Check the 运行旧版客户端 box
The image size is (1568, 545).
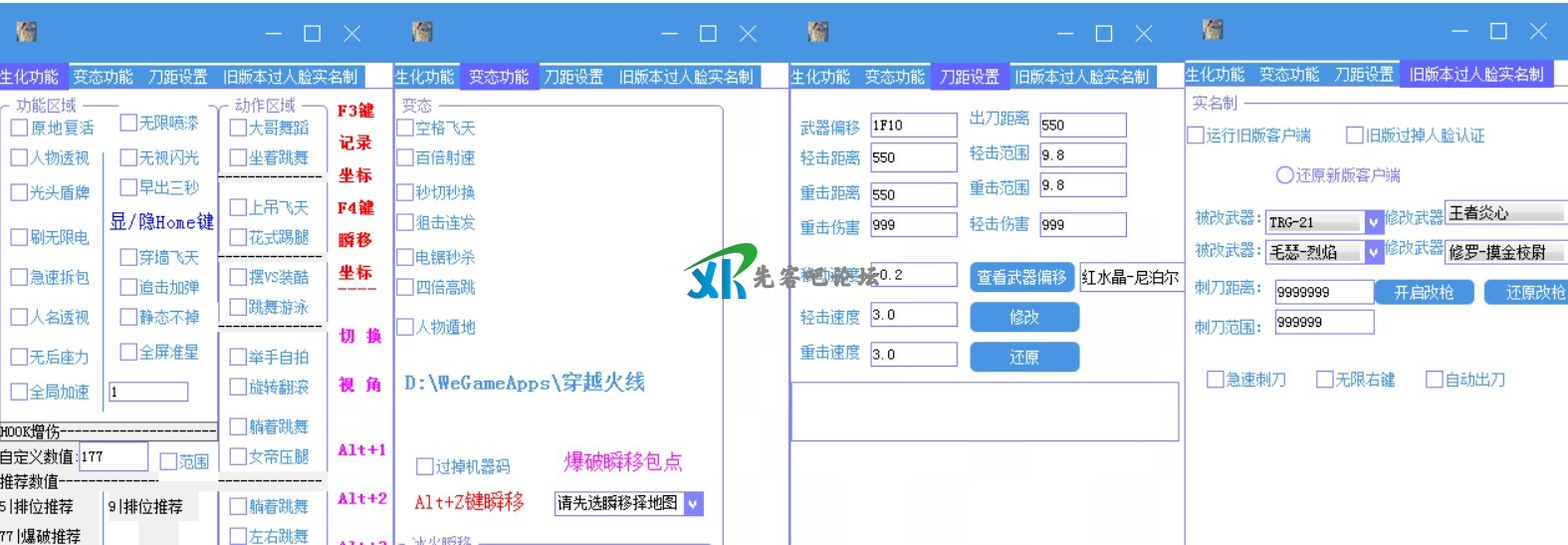pos(1196,136)
